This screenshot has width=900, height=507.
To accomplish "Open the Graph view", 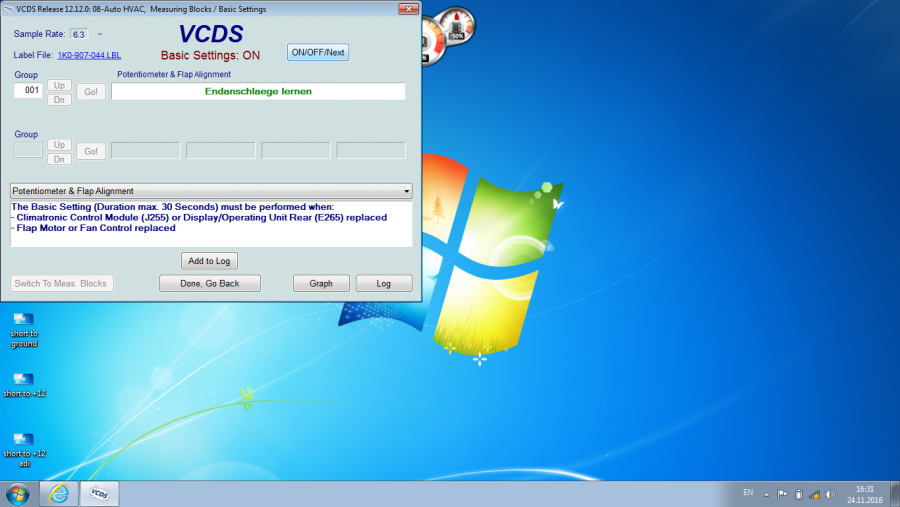I will click(321, 283).
